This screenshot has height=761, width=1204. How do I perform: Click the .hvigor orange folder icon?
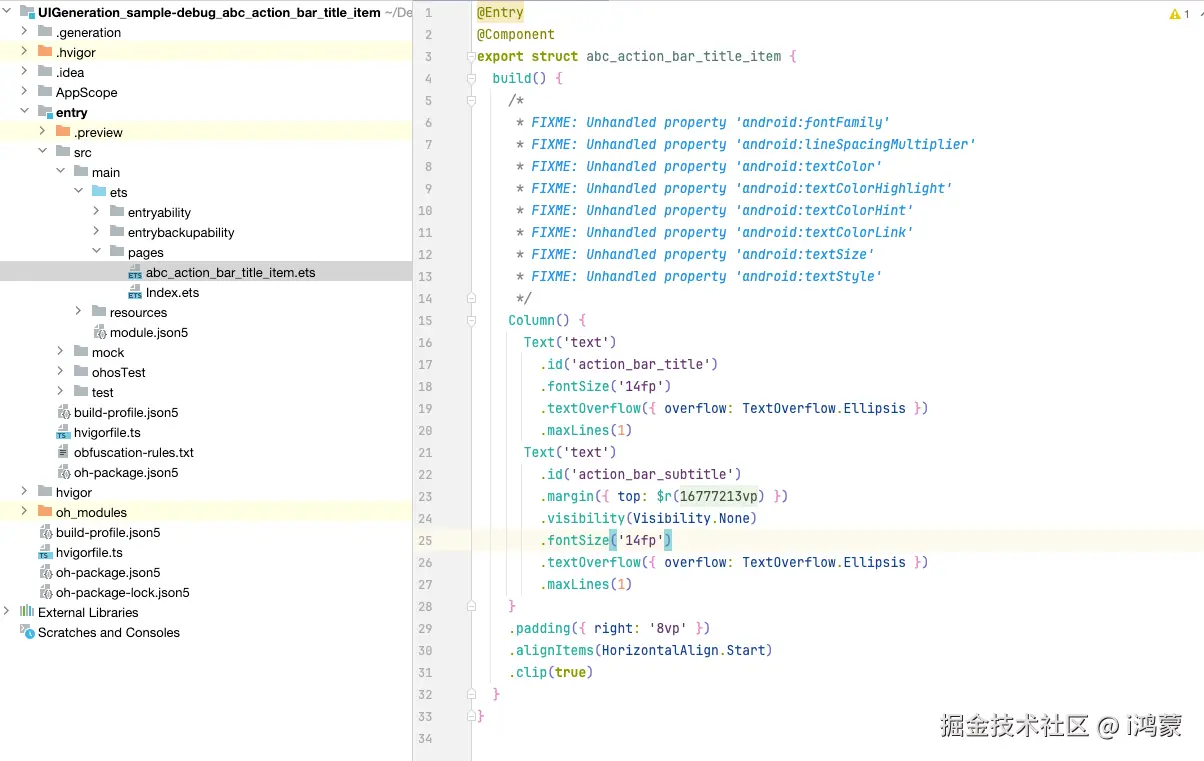click(x=45, y=51)
